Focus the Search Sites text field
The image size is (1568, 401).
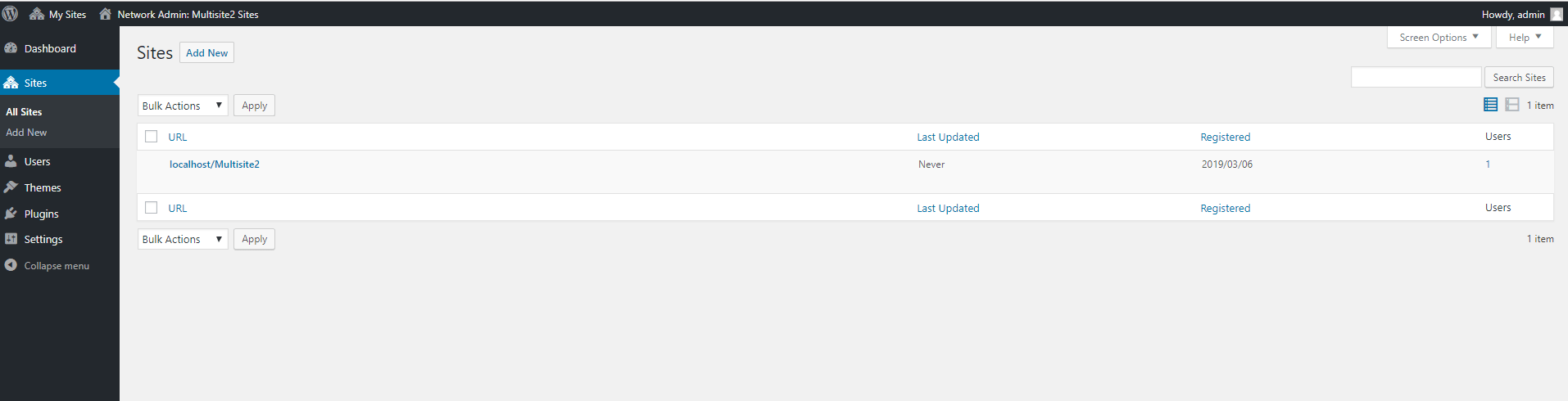(1416, 78)
